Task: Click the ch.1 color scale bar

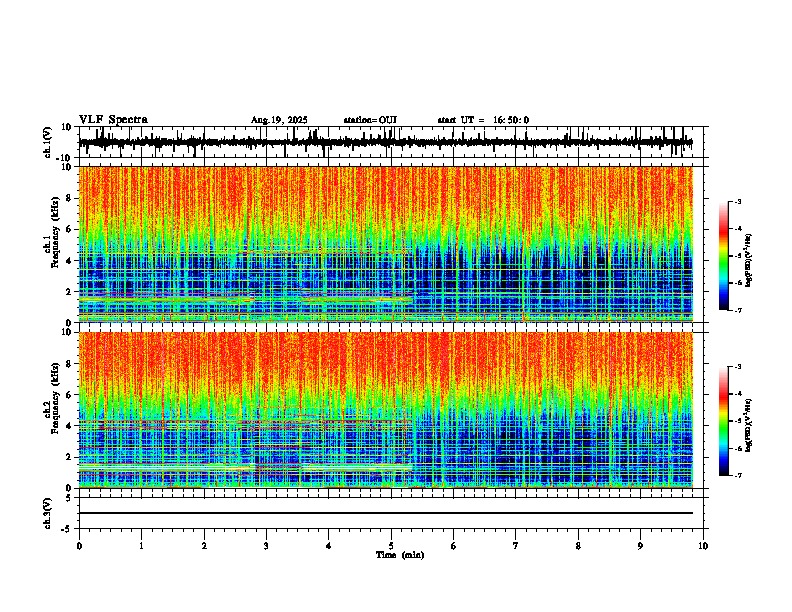Action: pyautogui.click(x=724, y=256)
